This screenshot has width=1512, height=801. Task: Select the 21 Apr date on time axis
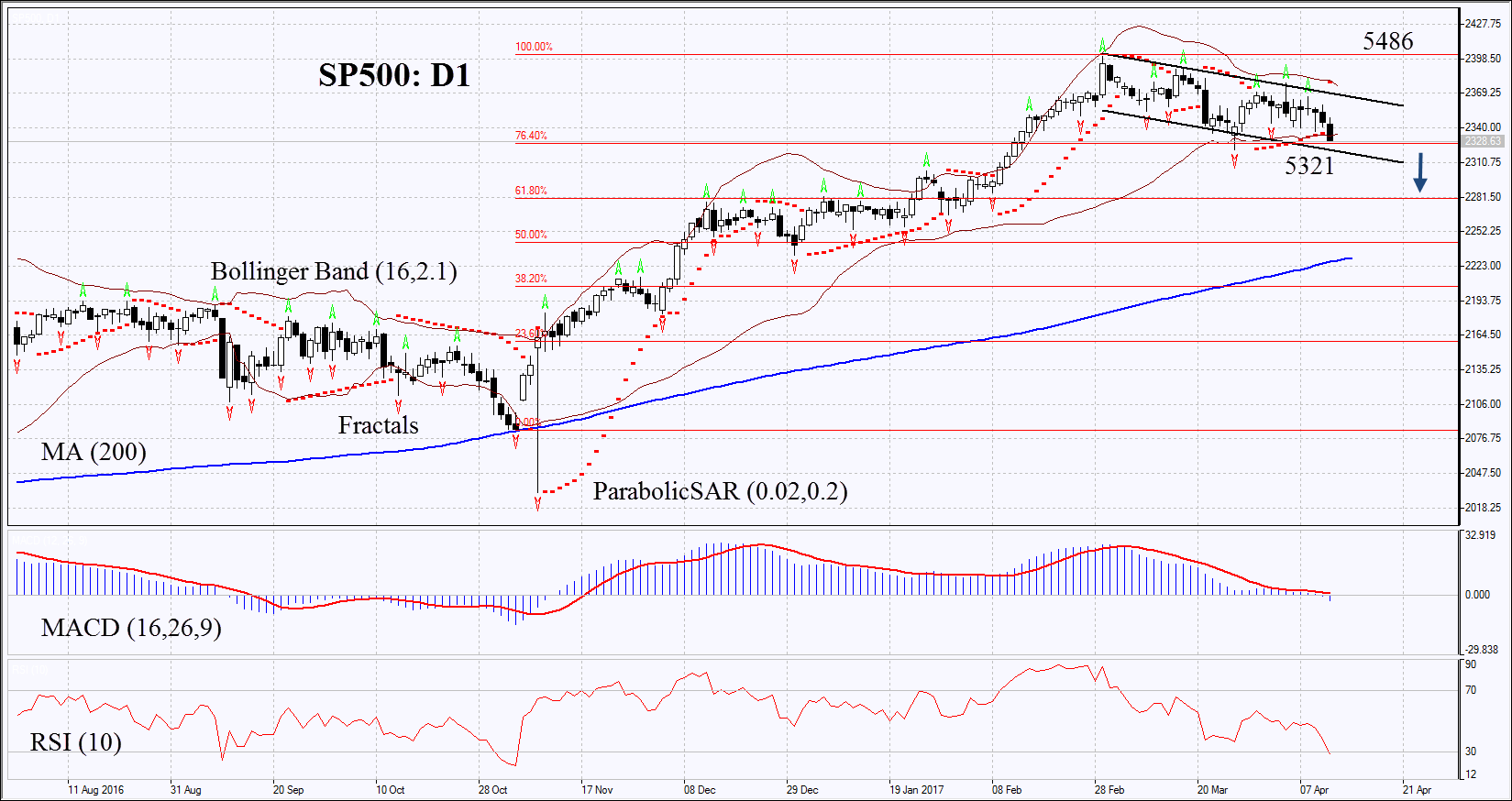pyautogui.click(x=1417, y=789)
